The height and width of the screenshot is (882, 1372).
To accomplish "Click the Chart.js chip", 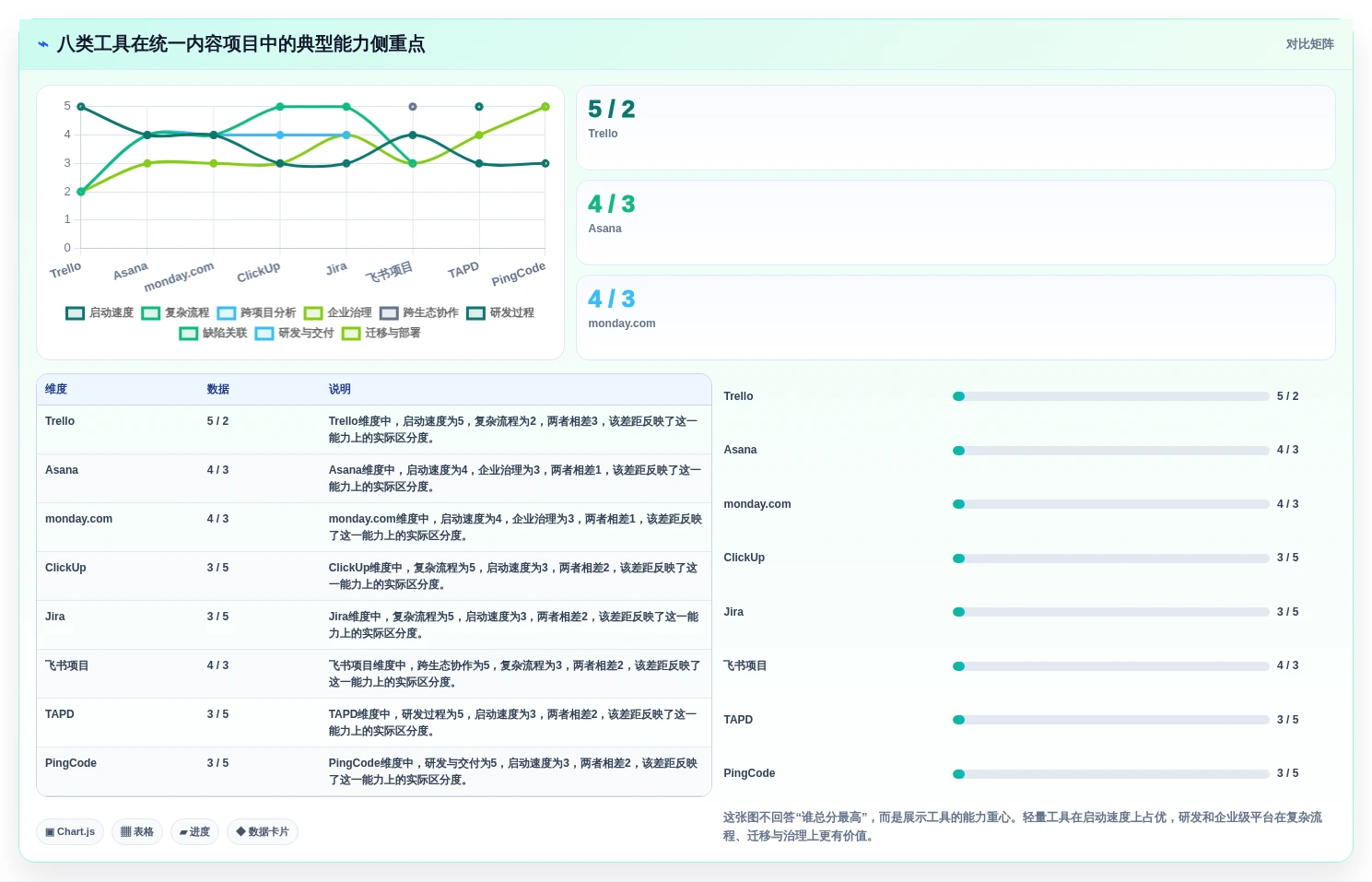I will 70,831.
